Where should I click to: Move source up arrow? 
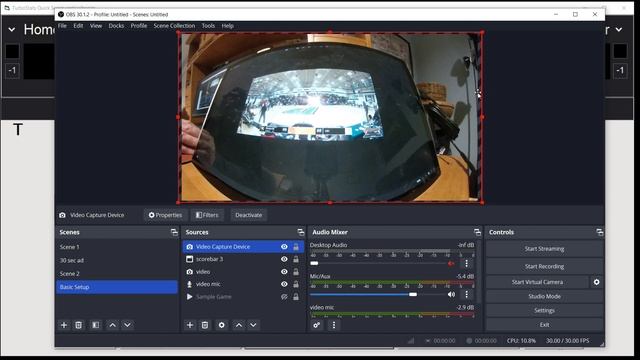click(238, 325)
